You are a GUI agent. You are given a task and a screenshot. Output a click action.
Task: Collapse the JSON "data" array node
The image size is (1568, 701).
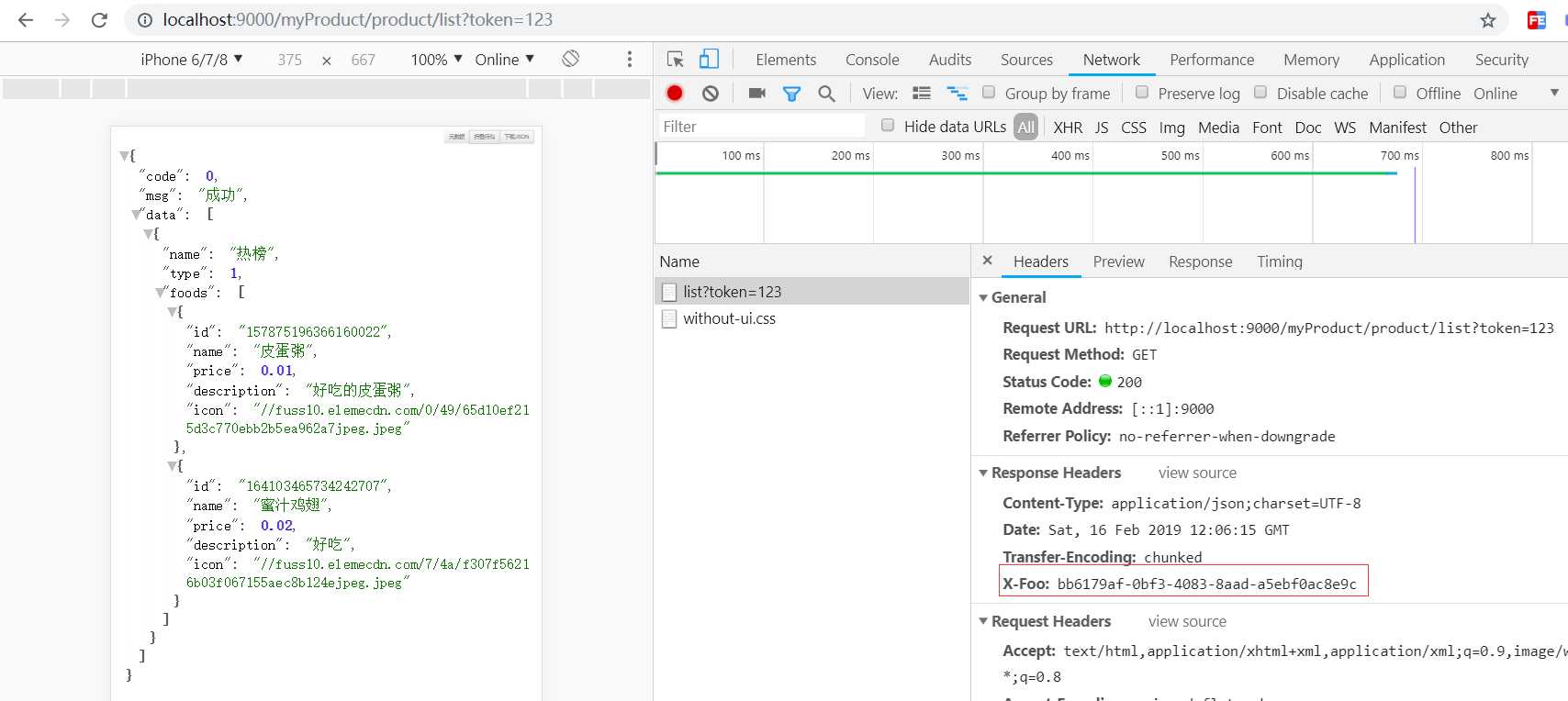pyautogui.click(x=137, y=214)
